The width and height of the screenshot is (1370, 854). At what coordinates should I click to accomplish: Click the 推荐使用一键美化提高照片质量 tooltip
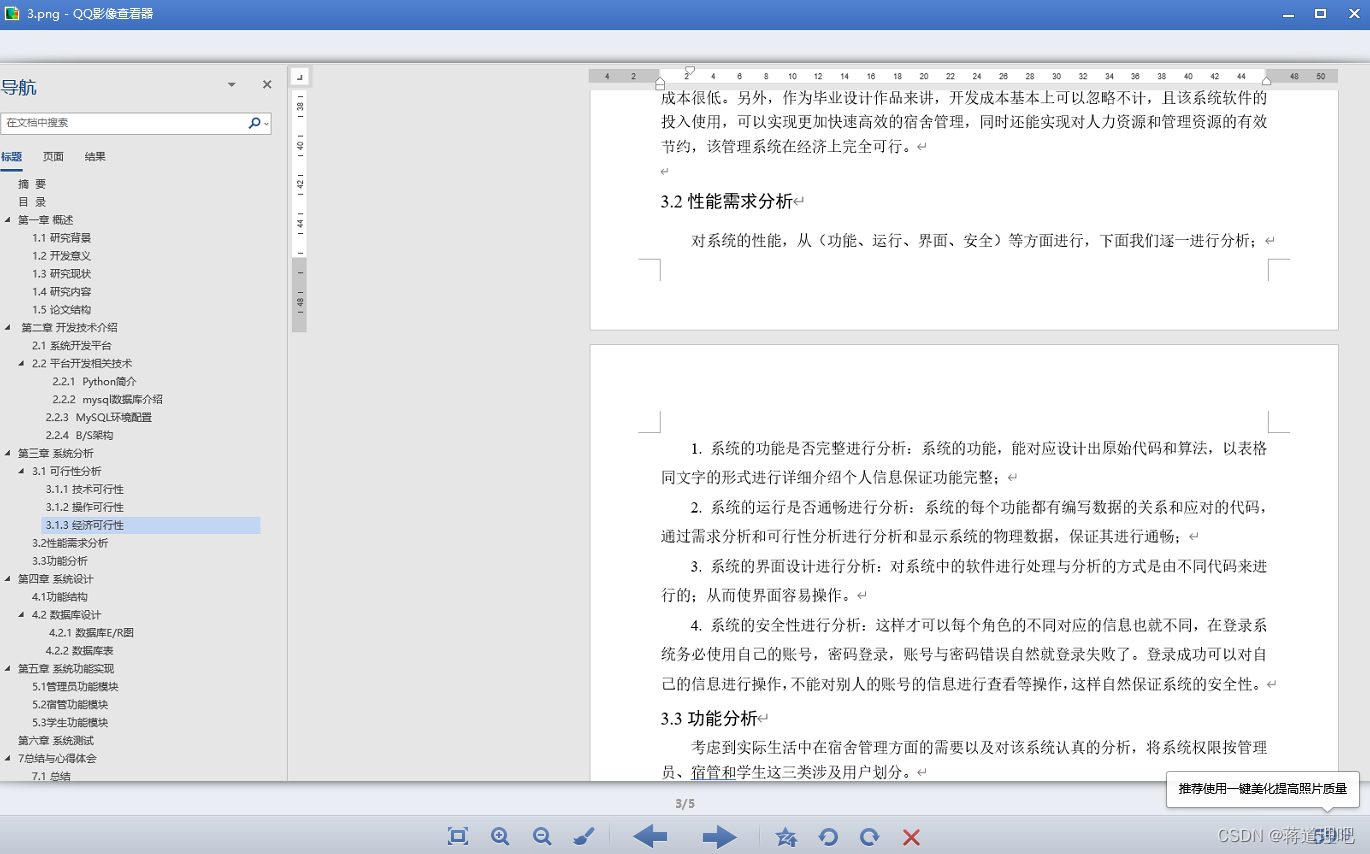pos(1263,789)
